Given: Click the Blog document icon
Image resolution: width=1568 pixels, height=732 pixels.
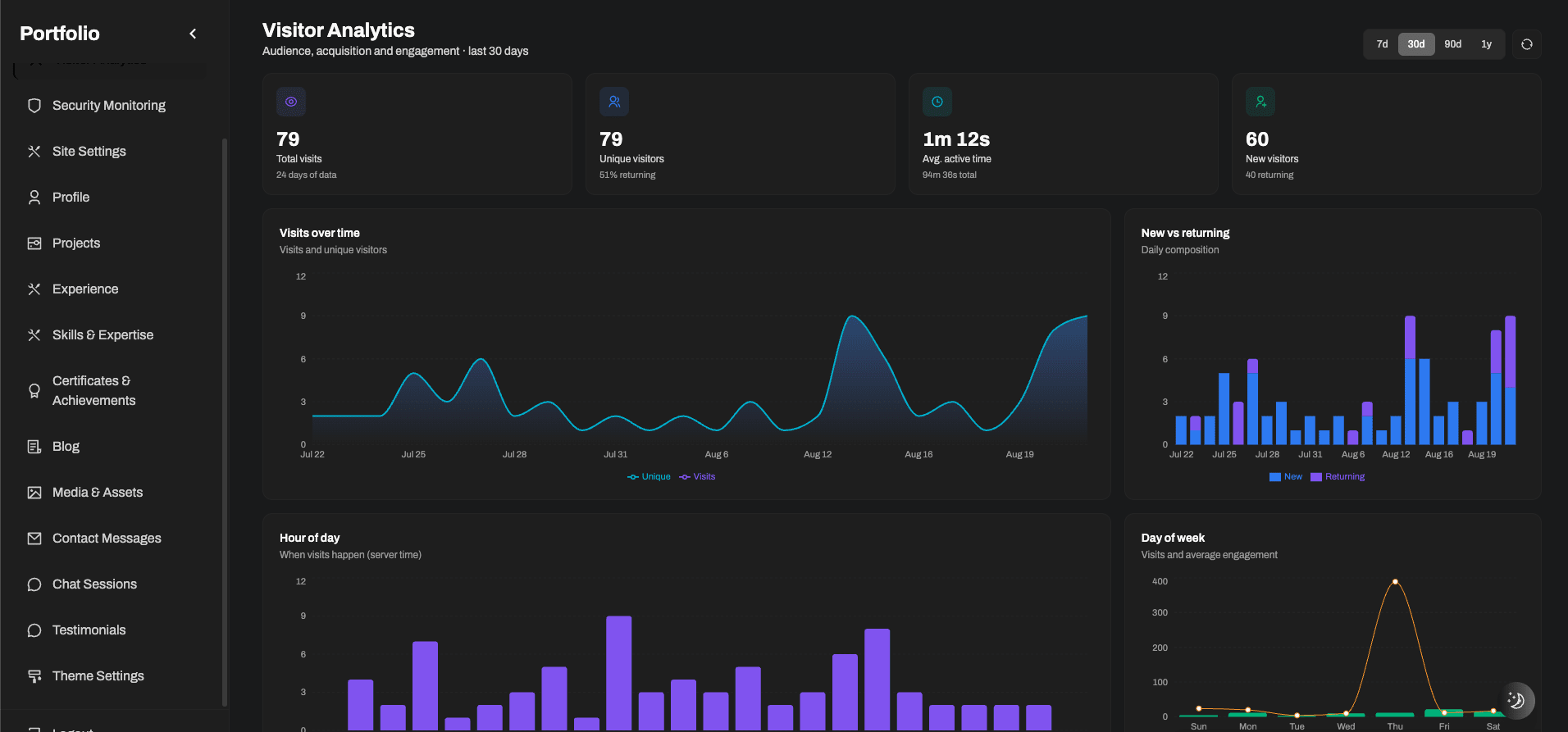Looking at the screenshot, I should tap(34, 447).
